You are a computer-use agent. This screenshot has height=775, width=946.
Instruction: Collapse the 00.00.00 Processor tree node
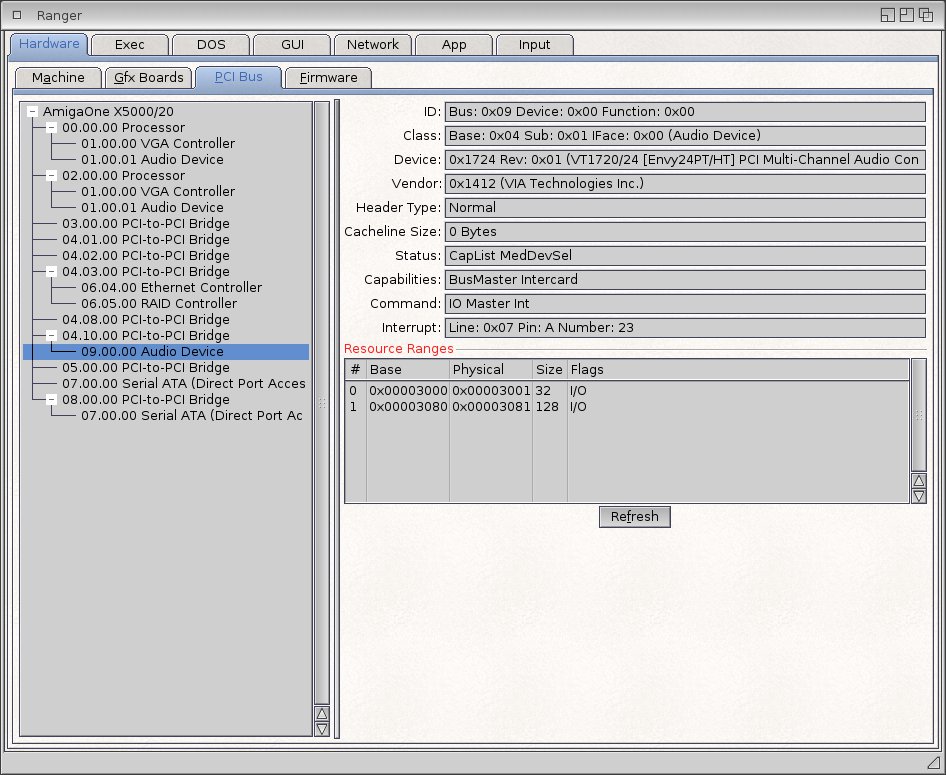click(x=51, y=128)
